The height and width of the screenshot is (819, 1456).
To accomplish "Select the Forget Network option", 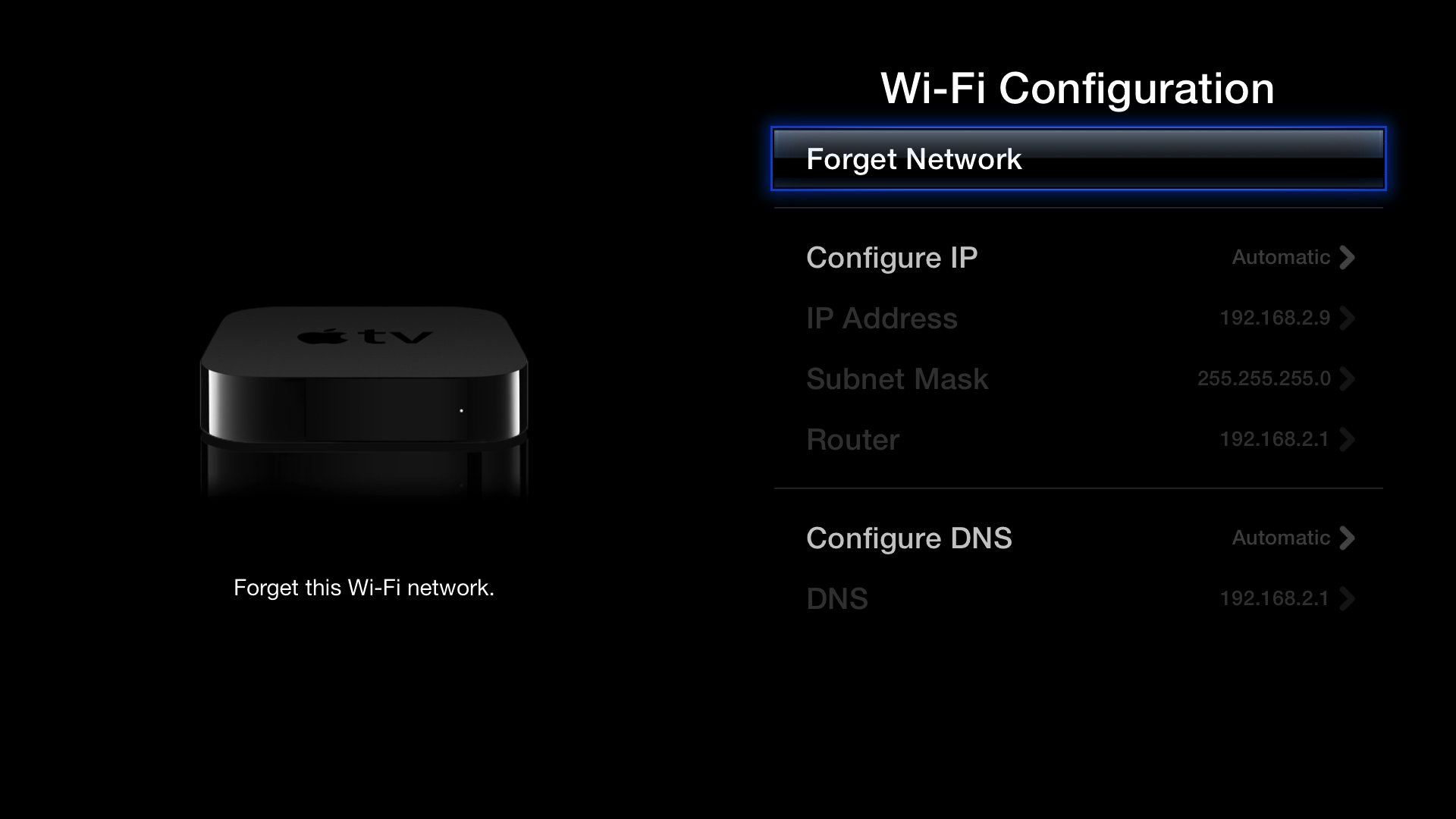I will pyautogui.click(x=1078, y=158).
